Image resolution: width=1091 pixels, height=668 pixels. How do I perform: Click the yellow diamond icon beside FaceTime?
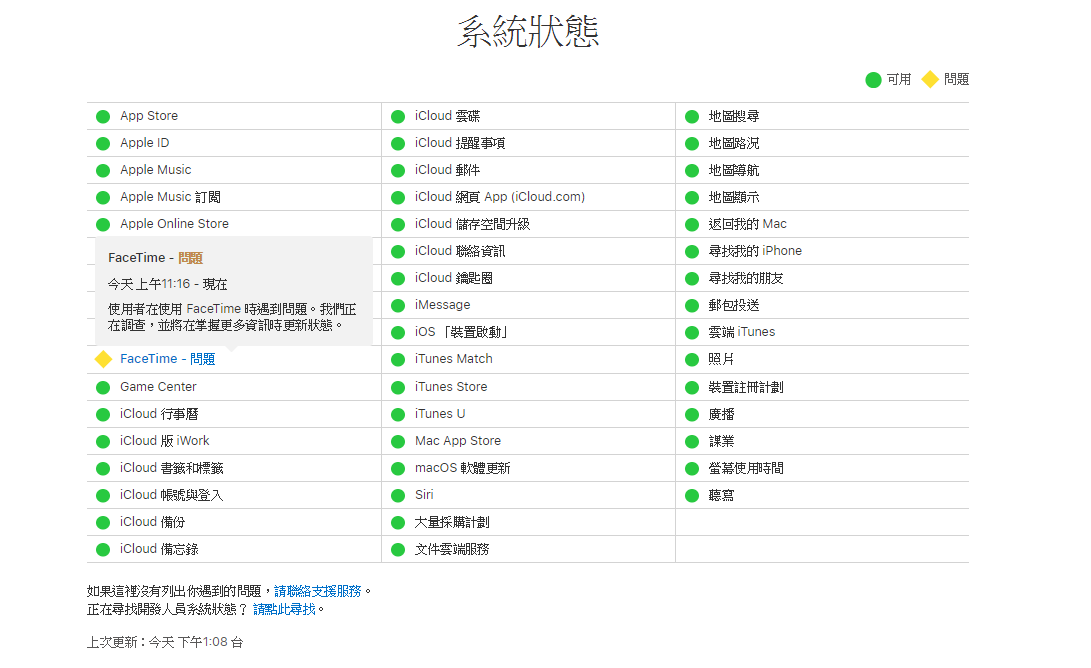[x=104, y=359]
